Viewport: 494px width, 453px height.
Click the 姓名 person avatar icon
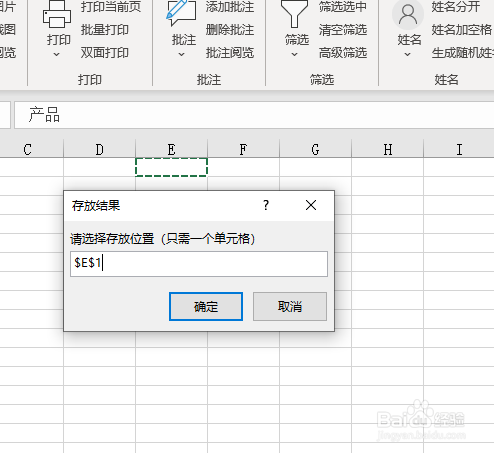[408, 14]
